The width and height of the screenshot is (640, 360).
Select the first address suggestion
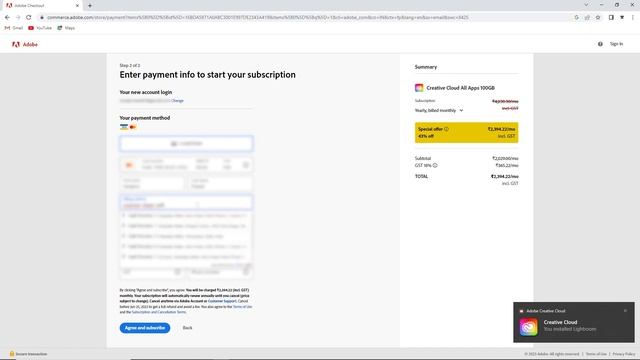click(186, 216)
